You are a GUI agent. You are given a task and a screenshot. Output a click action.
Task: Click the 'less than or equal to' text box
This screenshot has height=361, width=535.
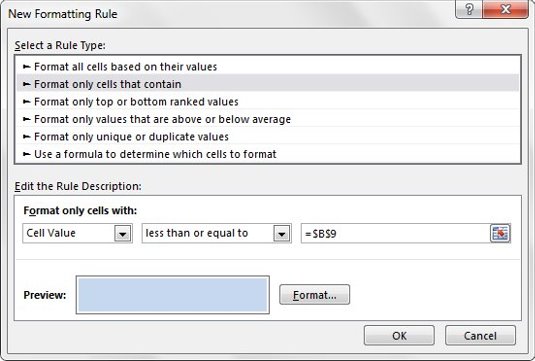[x=208, y=233]
